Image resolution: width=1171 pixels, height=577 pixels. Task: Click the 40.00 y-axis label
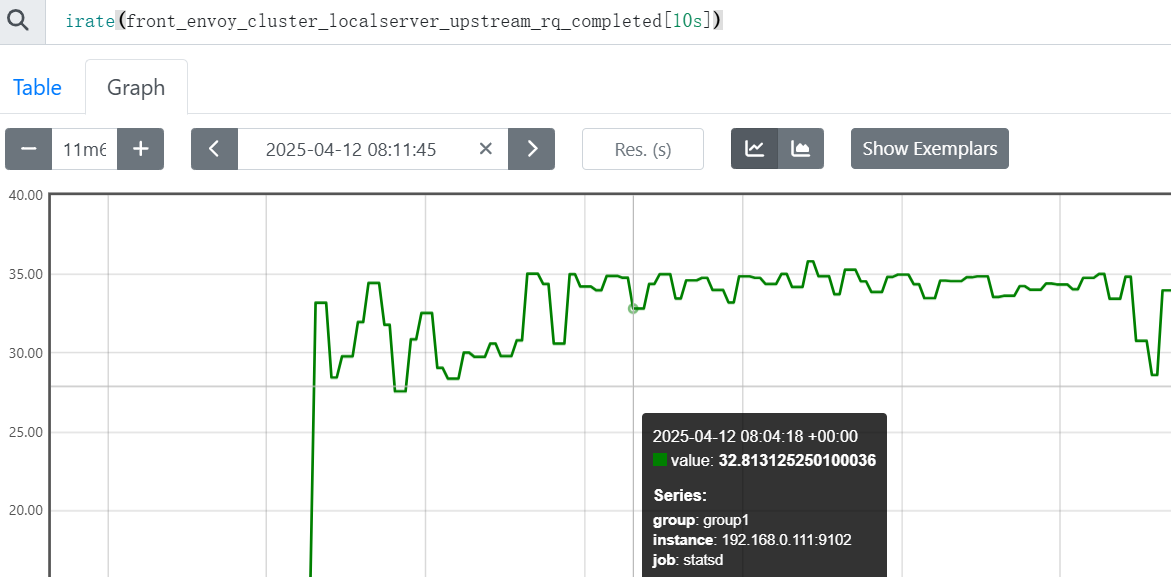tap(24, 195)
